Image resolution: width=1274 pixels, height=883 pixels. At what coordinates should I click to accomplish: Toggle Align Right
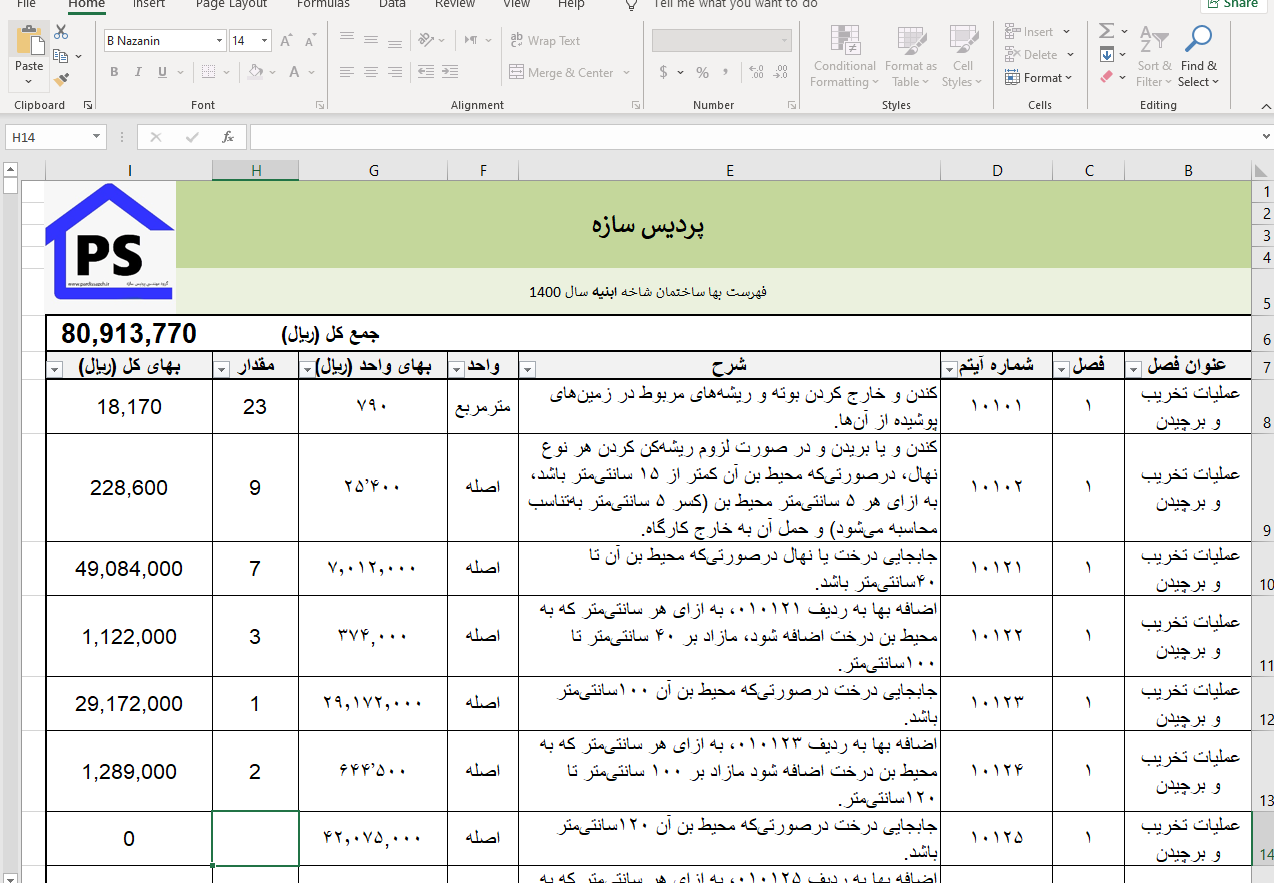coord(395,72)
